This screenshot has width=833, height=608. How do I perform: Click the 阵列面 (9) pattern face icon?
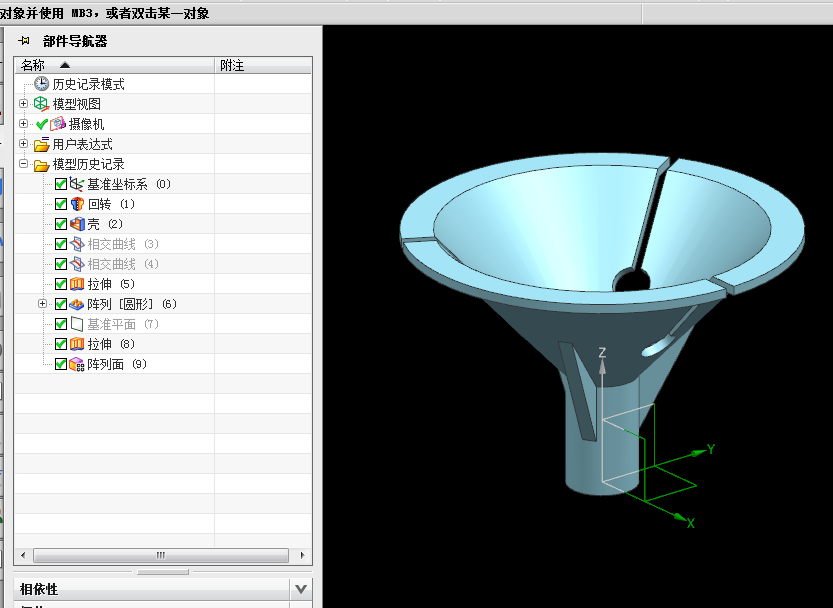tap(77, 364)
